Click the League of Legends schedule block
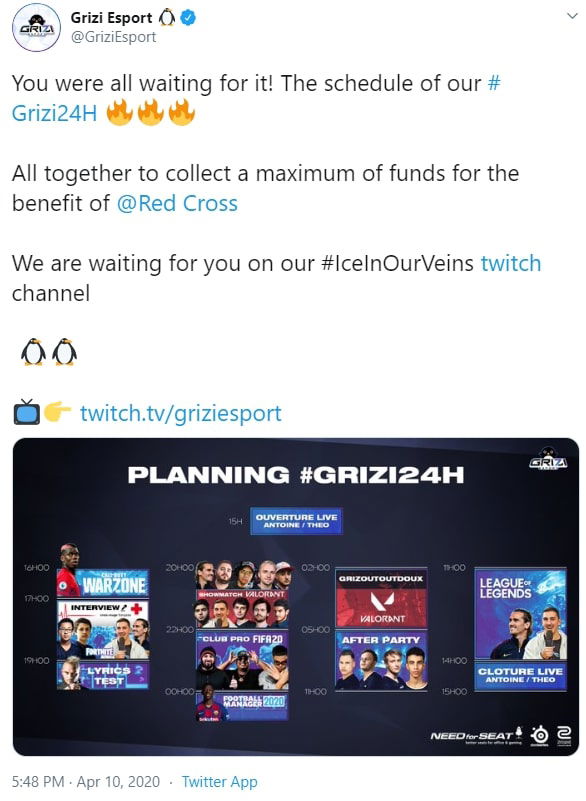The width and height of the screenshot is (586, 801). pyautogui.click(x=520, y=614)
